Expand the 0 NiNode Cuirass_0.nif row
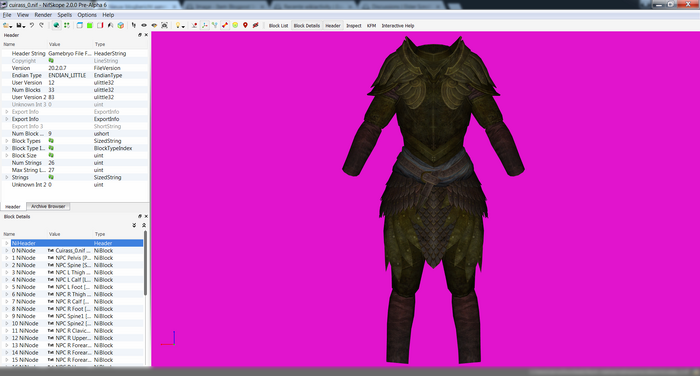Image resolution: width=700 pixels, height=376 pixels. 7,251
